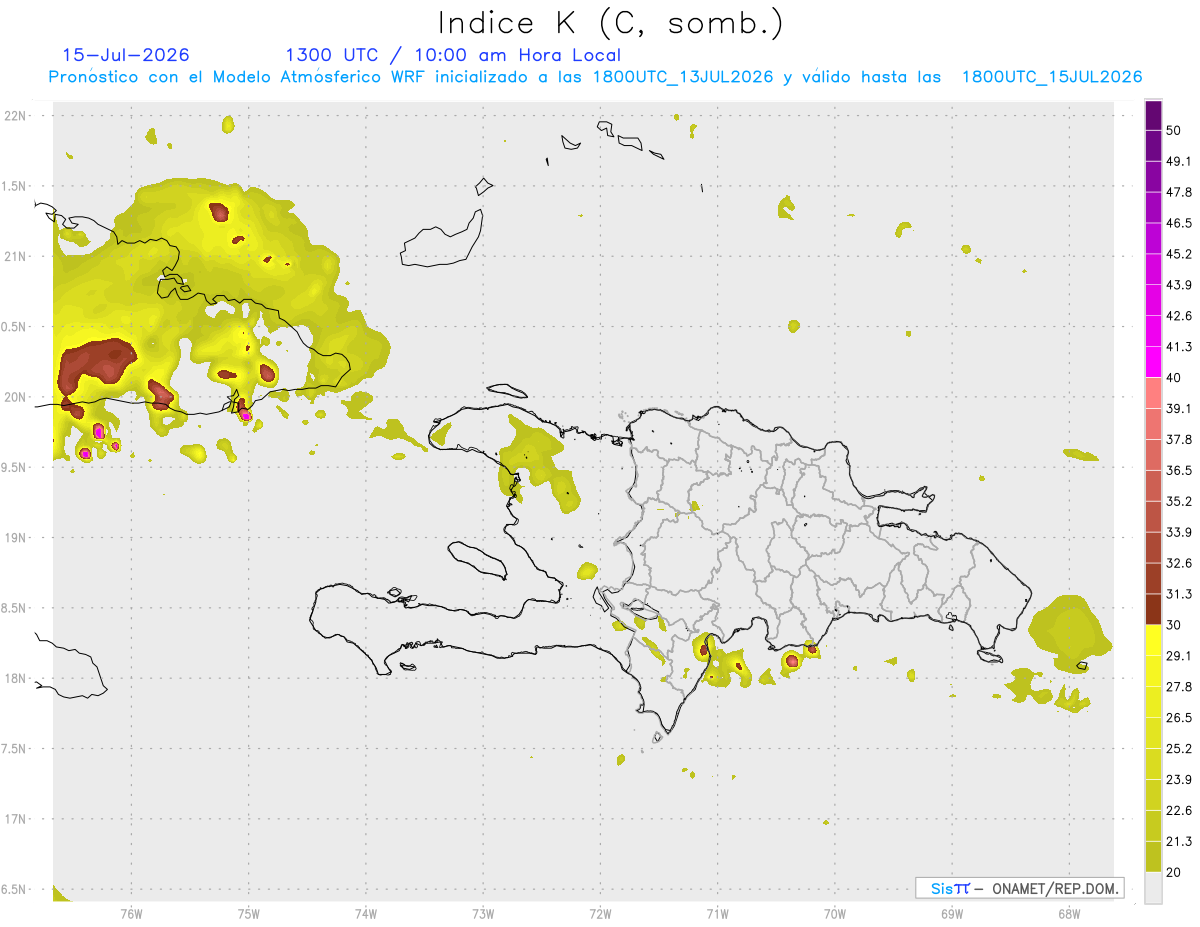Screen dimensions: 1200x927
Task: Click the "SisTT – ONAMET/REP.DOM." credit box
Action: point(1019,888)
